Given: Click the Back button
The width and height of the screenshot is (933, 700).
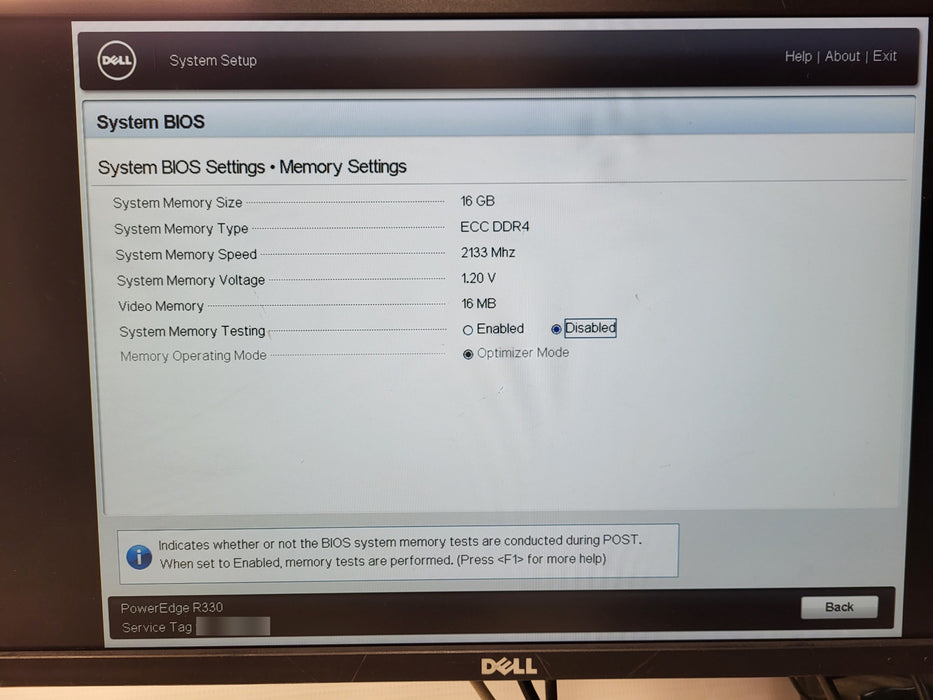Looking at the screenshot, I should tap(839, 607).
